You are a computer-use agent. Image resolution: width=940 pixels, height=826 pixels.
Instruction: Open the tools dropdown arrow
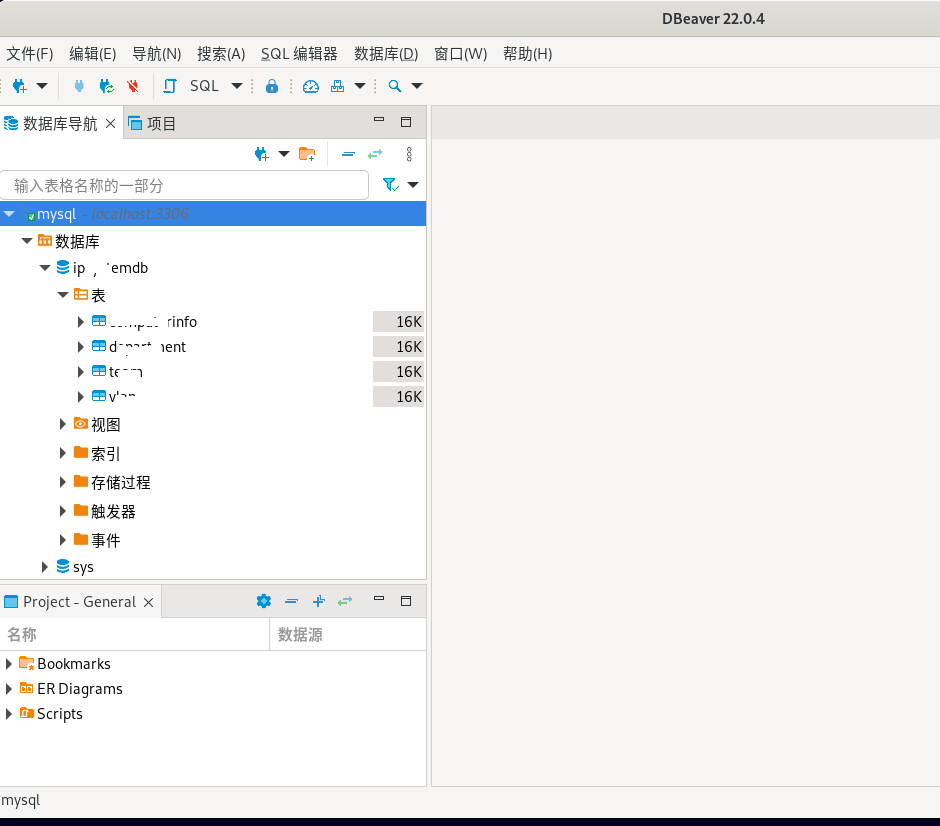point(360,86)
